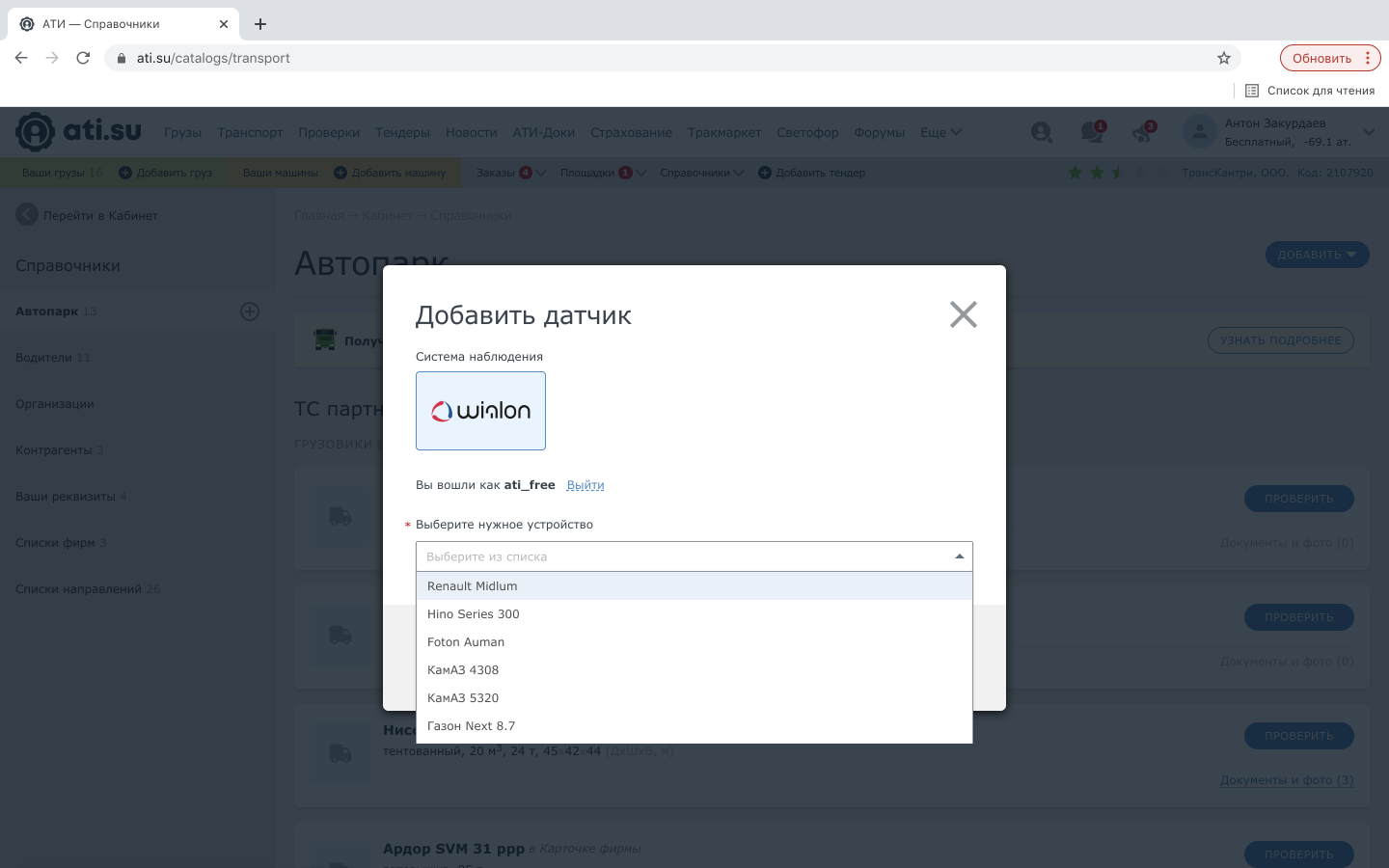Click the Перейти в Кабинет back arrow
The height and width of the screenshot is (868, 1389).
[x=27, y=215]
